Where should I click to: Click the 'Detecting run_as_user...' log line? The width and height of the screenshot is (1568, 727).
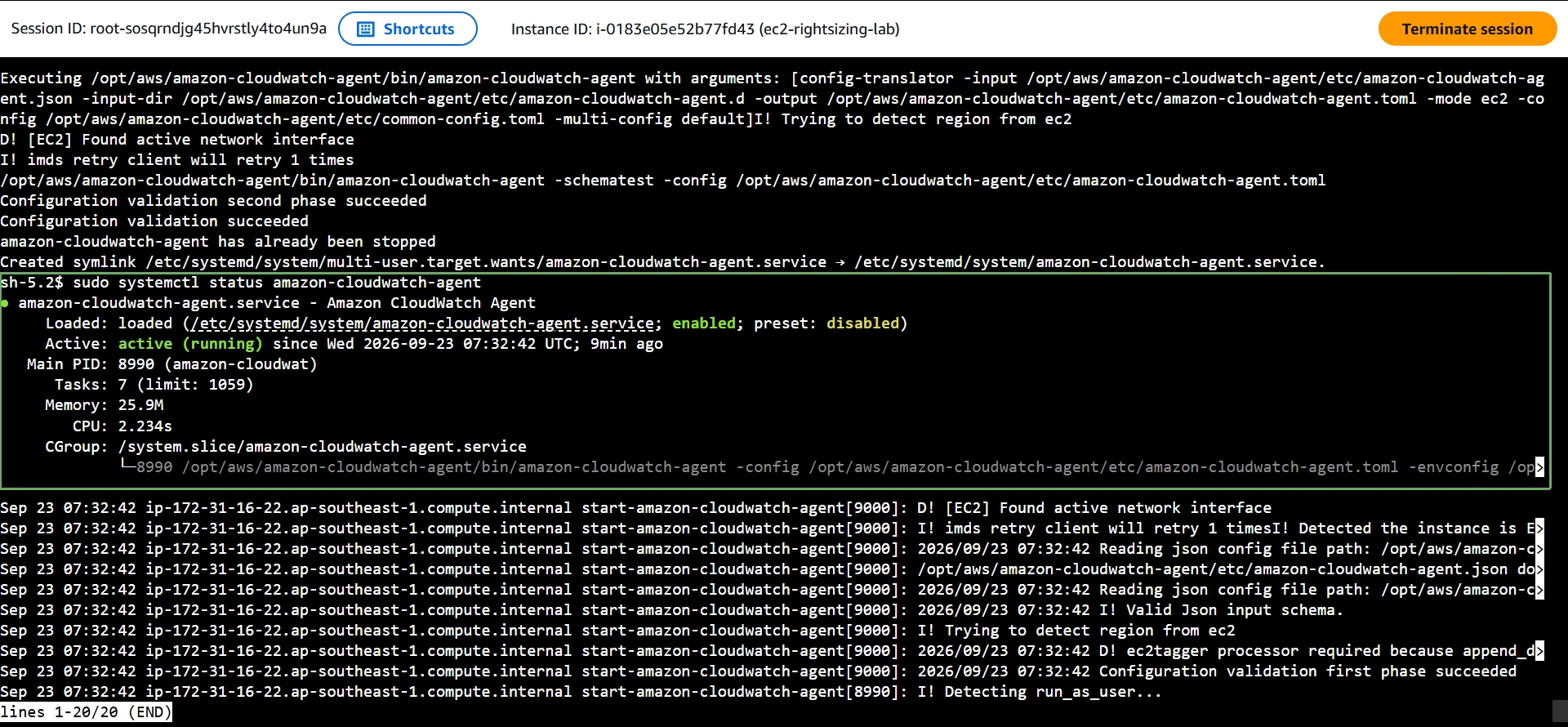pyautogui.click(x=581, y=692)
